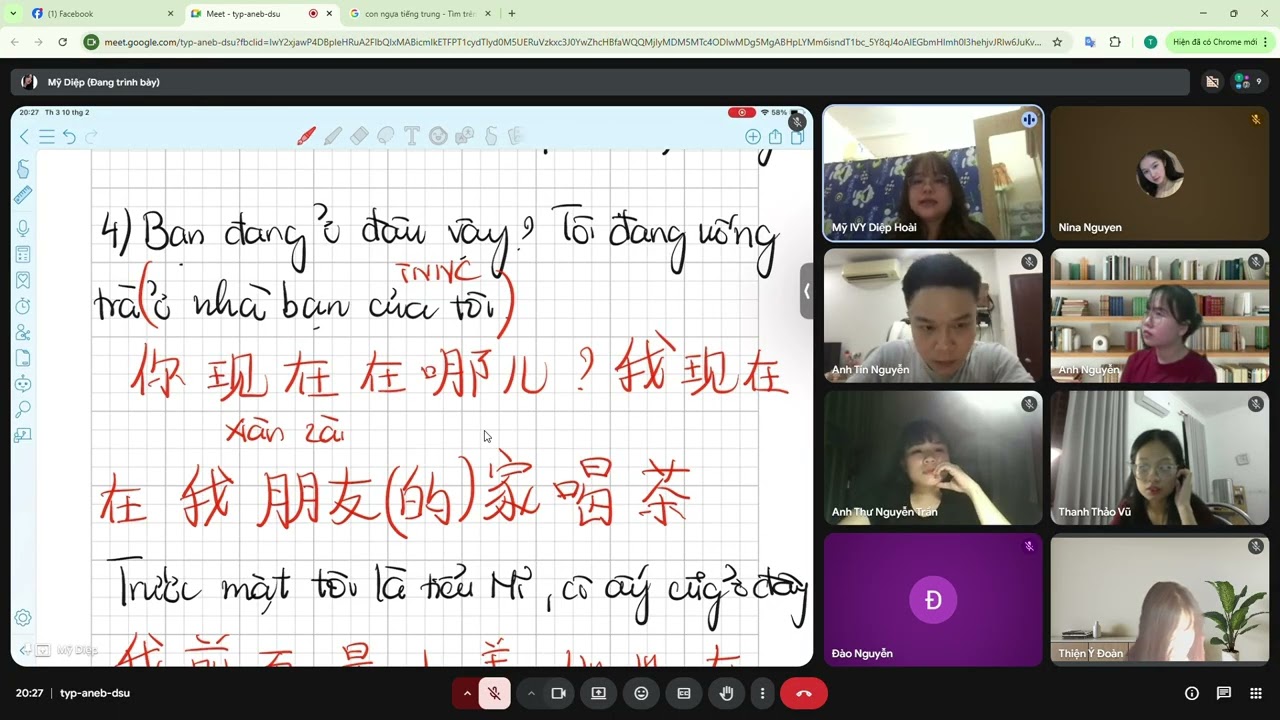
Task: Open the Google Translate icon in address bar
Action: click(x=1089, y=42)
